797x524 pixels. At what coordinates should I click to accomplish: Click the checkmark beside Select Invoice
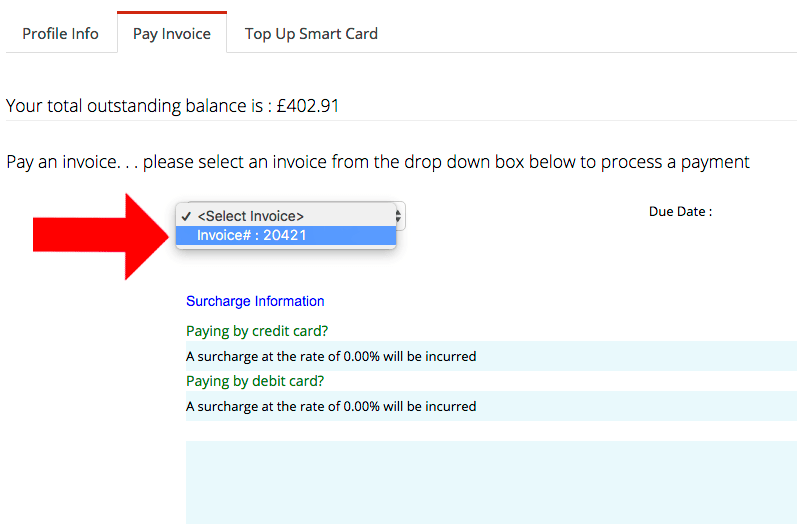pyautogui.click(x=186, y=216)
